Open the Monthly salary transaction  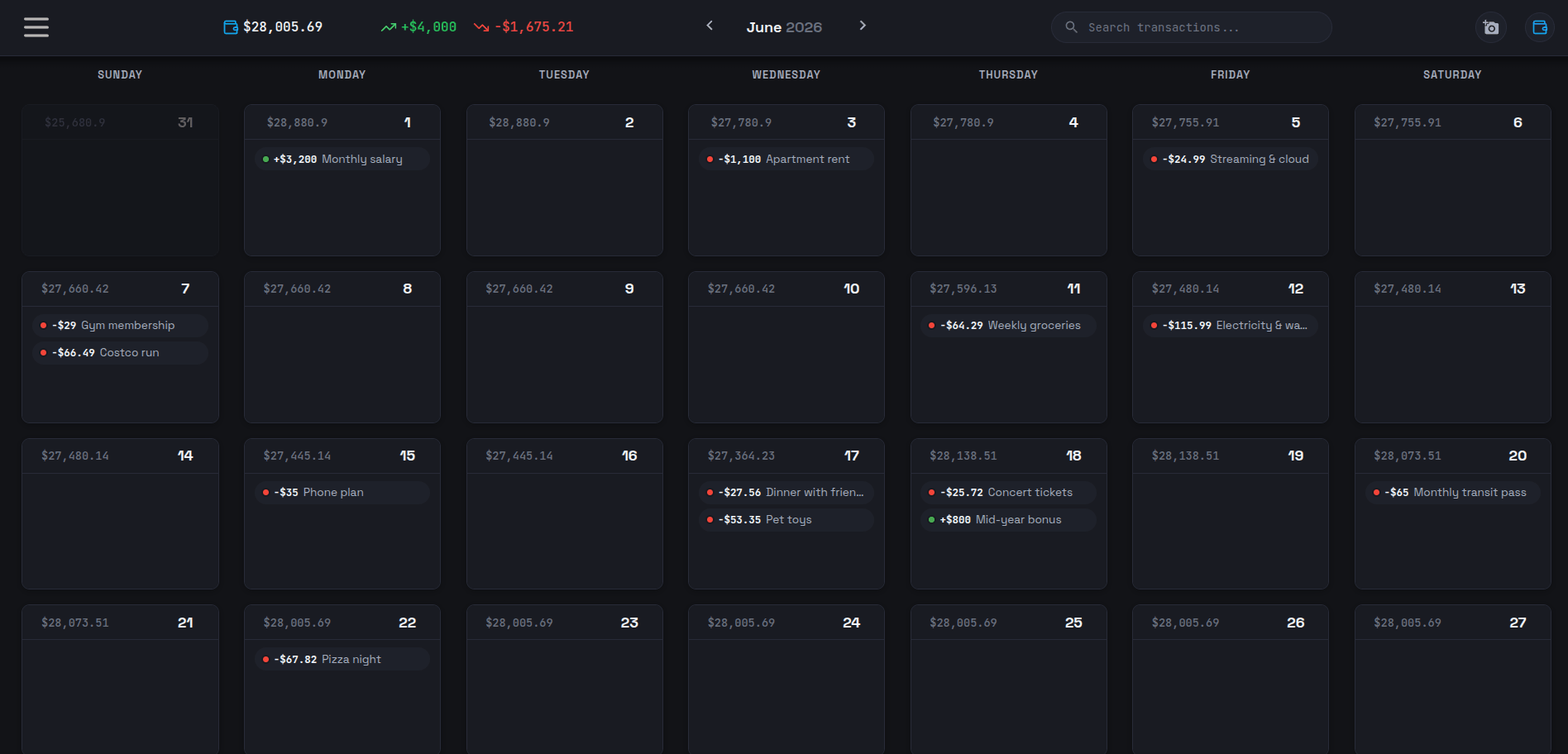point(342,159)
